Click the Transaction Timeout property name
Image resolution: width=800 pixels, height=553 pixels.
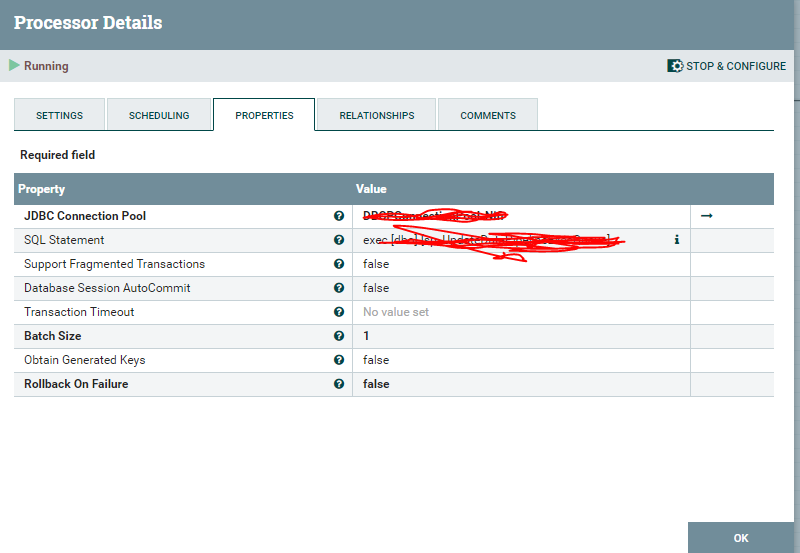tap(79, 312)
